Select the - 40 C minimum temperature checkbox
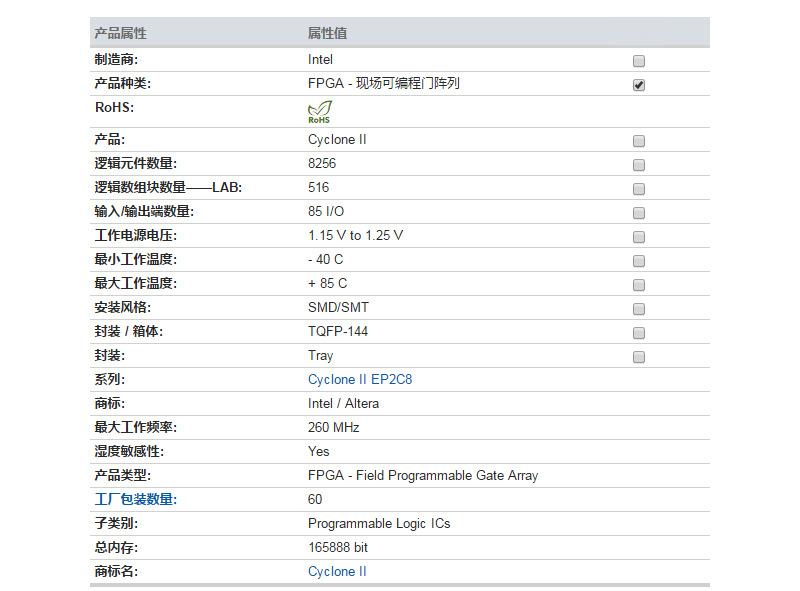The image size is (800, 591). [x=639, y=261]
